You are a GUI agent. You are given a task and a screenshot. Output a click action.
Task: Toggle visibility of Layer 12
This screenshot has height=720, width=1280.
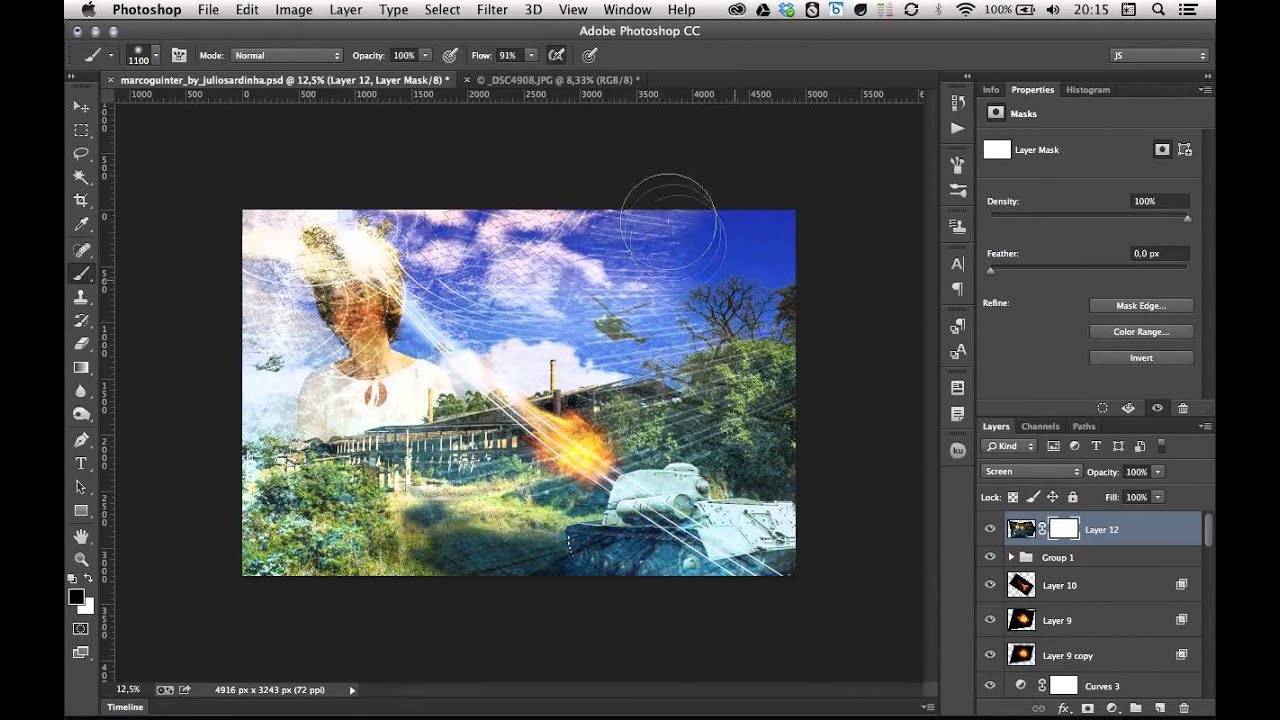point(990,529)
